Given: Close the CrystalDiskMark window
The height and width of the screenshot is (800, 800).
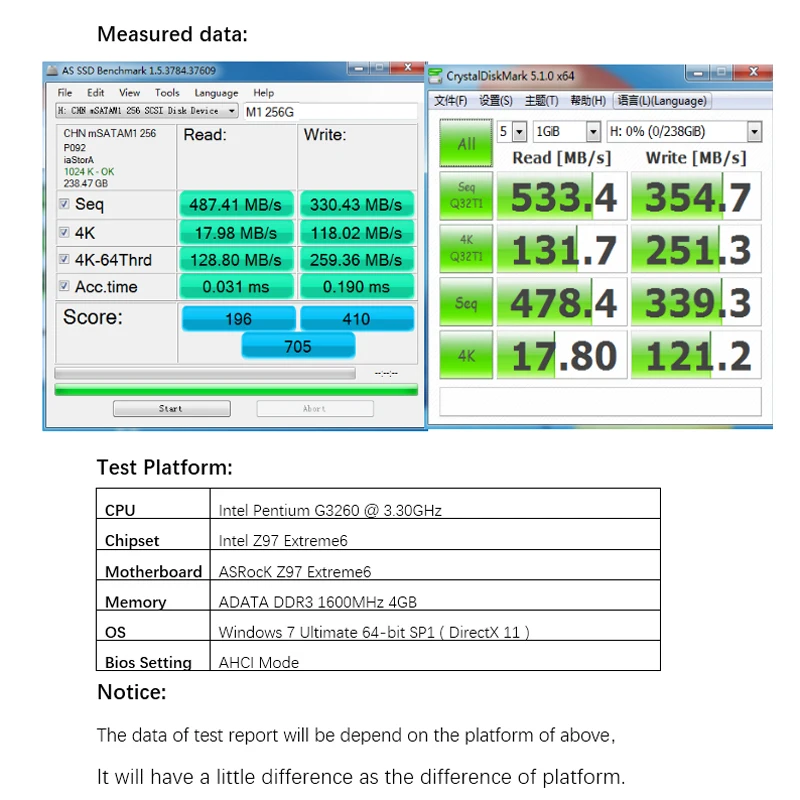Looking at the screenshot, I should tap(753, 72).
